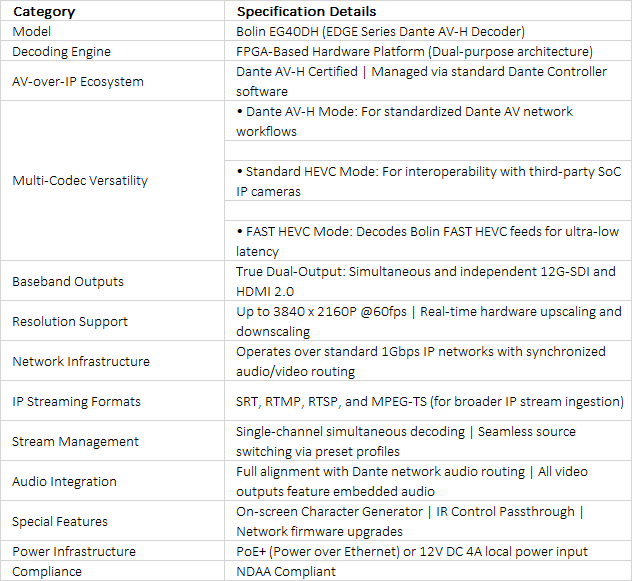Click the PoE+ power input details cell

(x=428, y=551)
